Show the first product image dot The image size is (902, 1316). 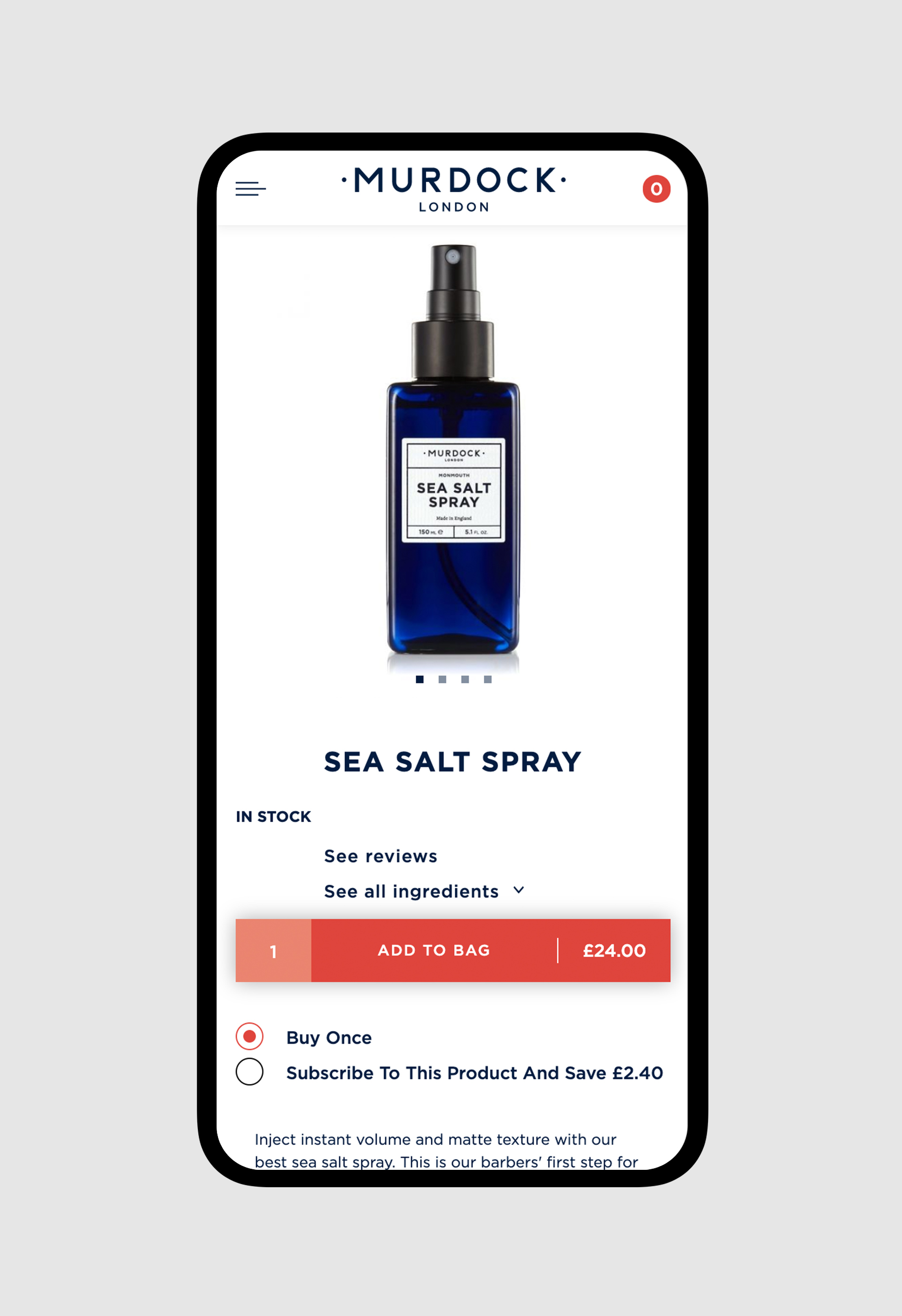click(420, 679)
